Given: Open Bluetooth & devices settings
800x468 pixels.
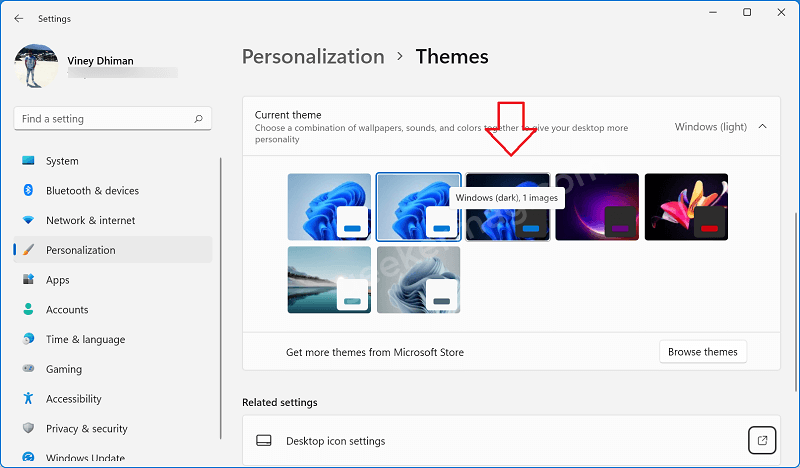Looking at the screenshot, I should (x=113, y=190).
